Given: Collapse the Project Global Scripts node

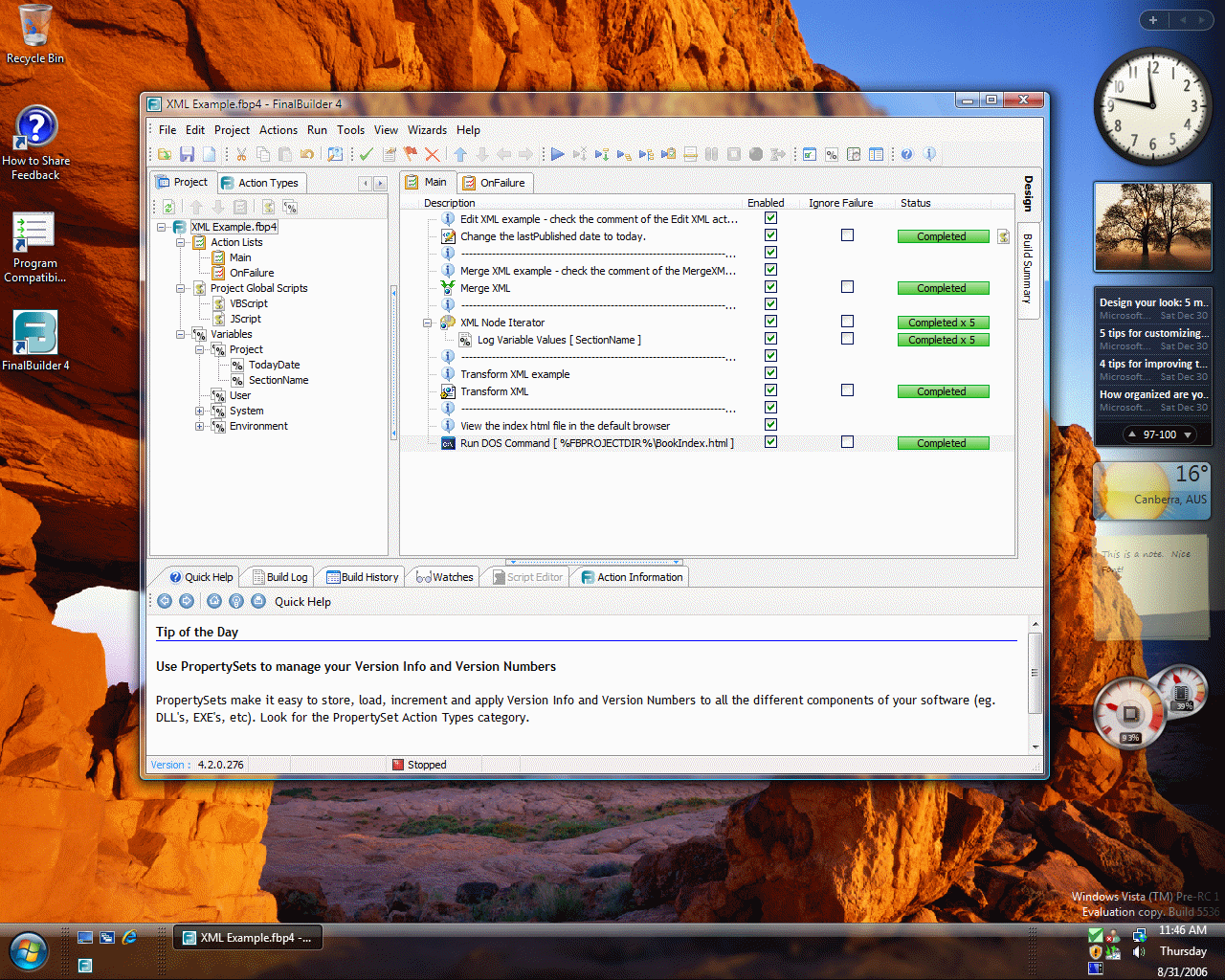Looking at the screenshot, I should pyautogui.click(x=180, y=288).
